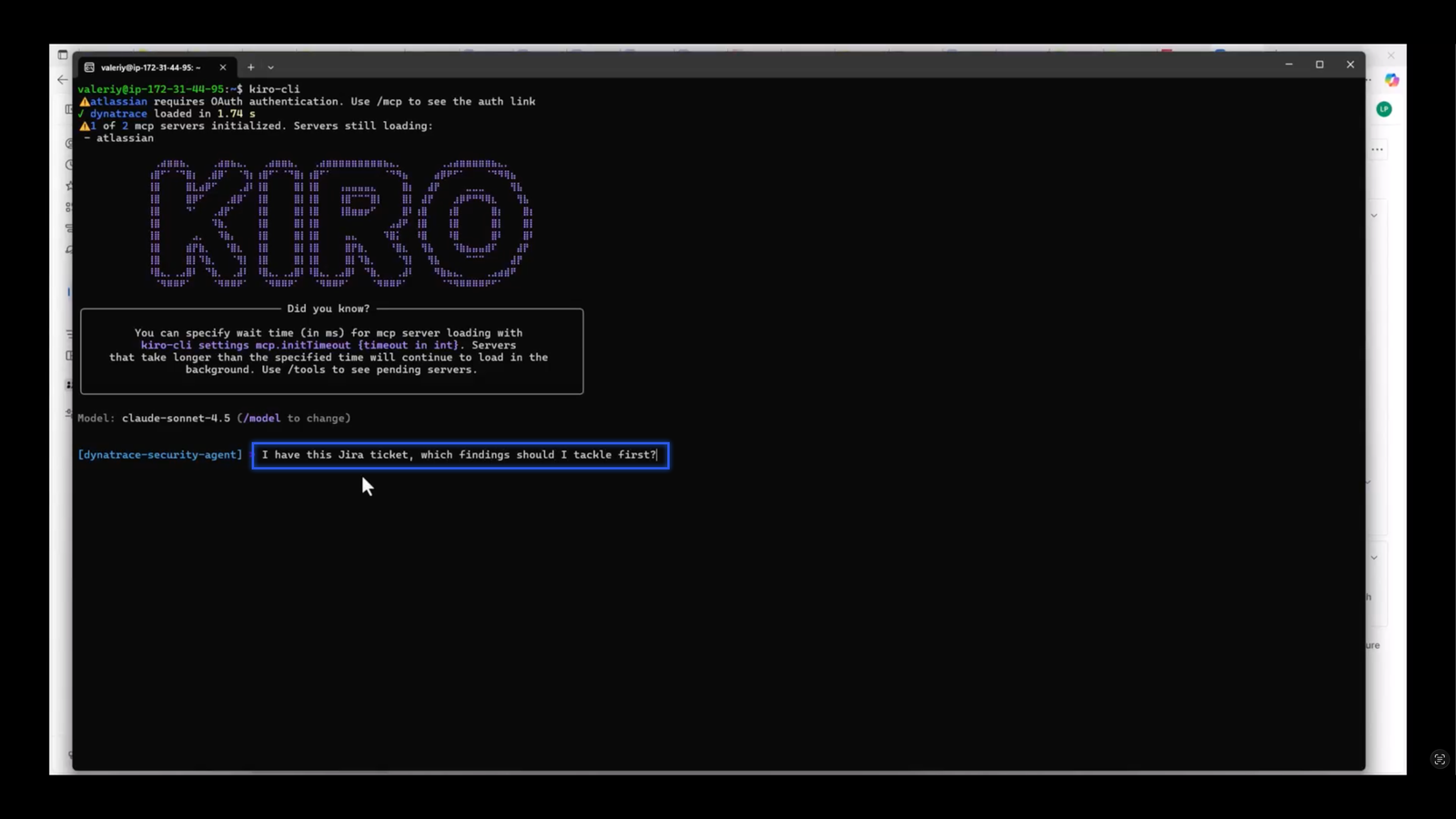Expand the upper chevron in browser's right panel
Screen dimensions: 1456x819
coord(1374,216)
